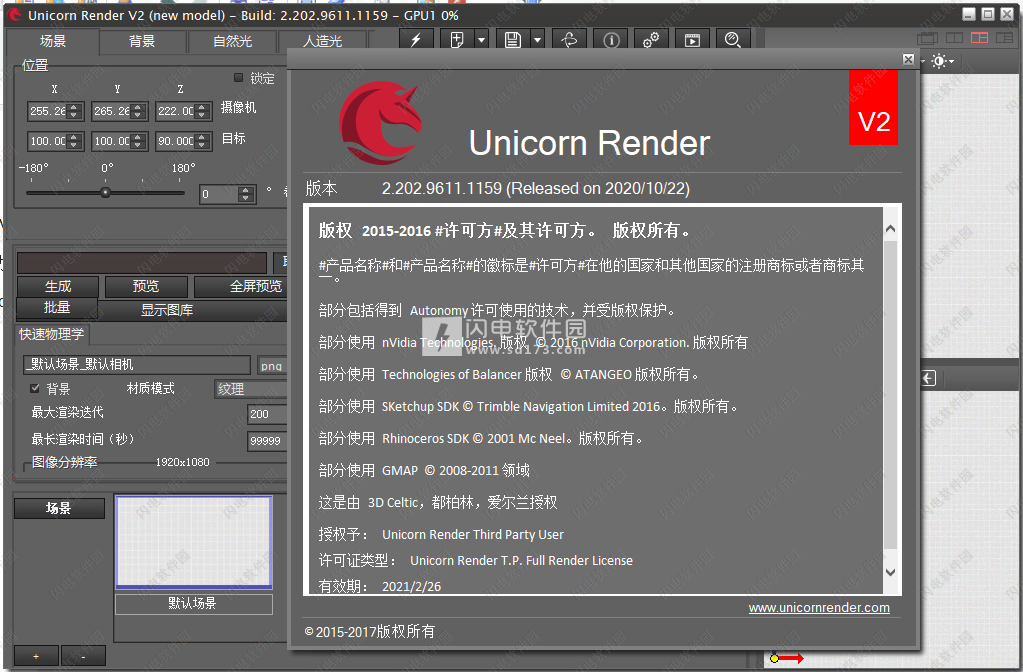Close the Unicorn Render about dialog

point(908,59)
